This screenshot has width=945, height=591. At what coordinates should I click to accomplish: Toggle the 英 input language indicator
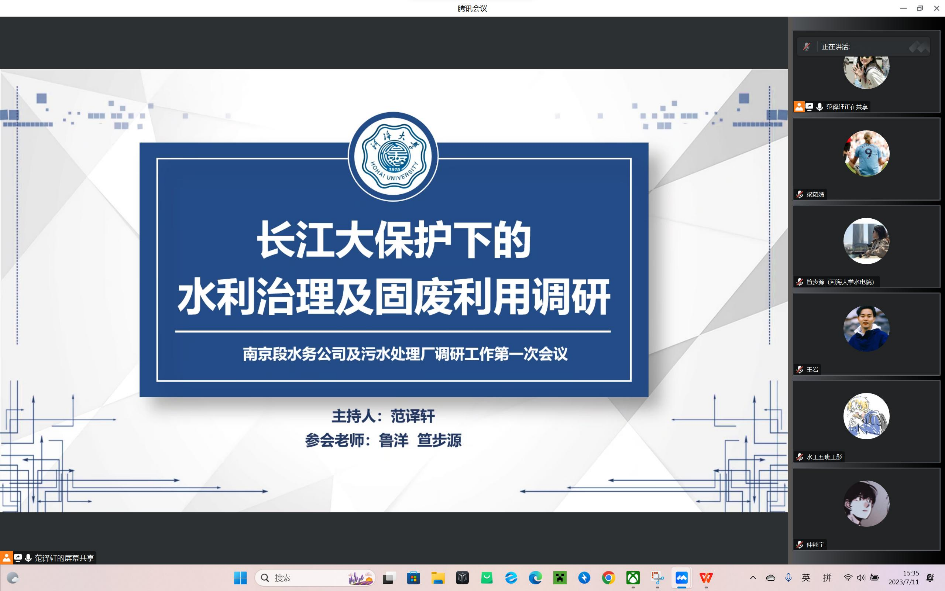(x=805, y=578)
